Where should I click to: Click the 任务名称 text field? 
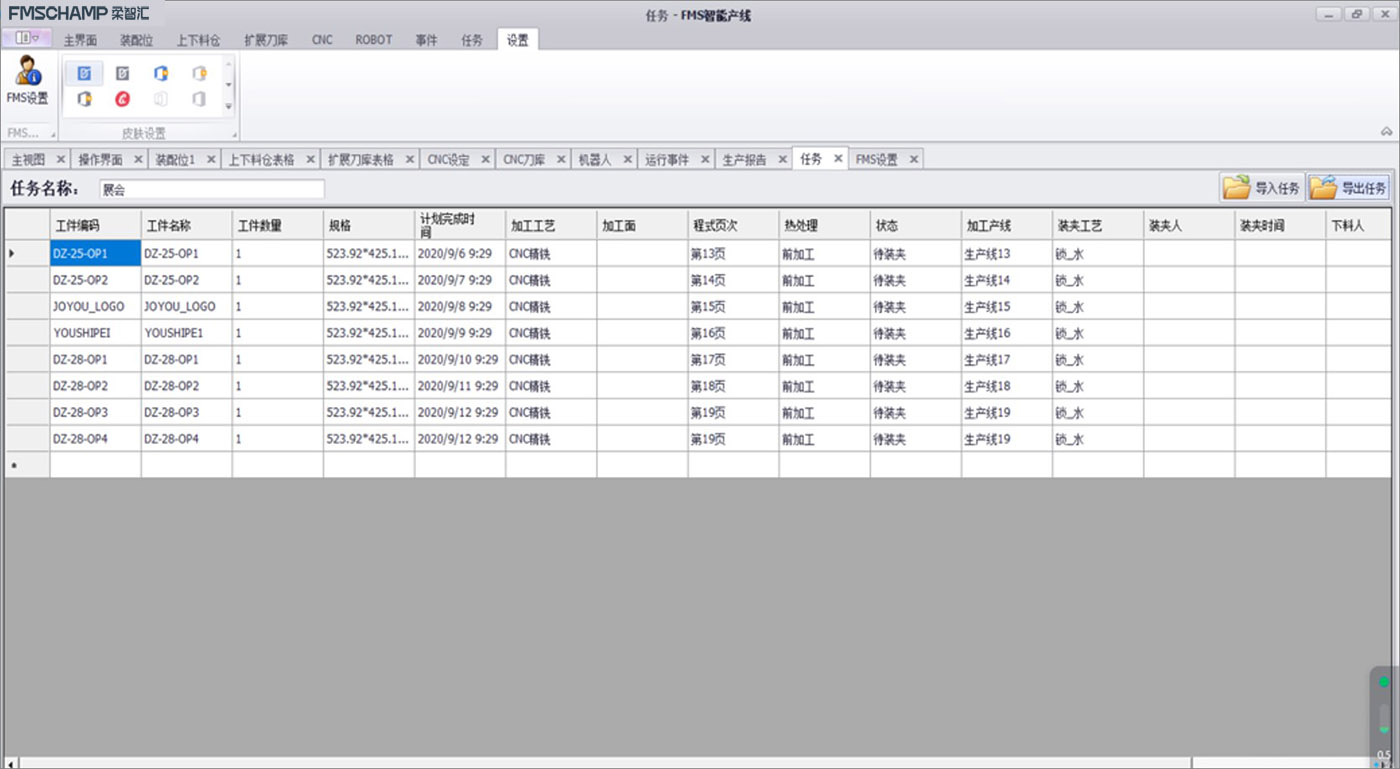[x=212, y=189]
